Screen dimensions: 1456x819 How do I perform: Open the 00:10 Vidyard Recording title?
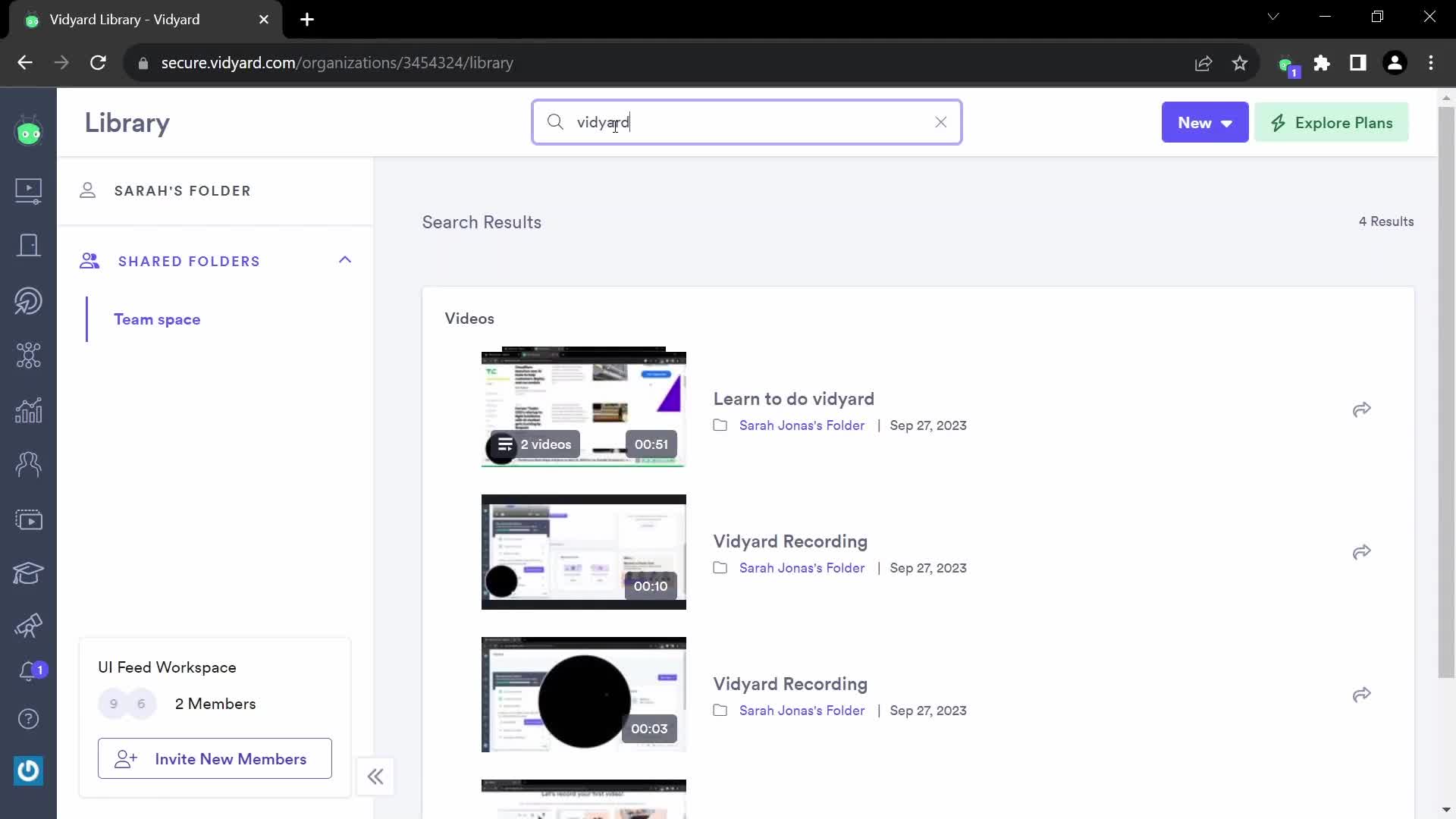coord(790,541)
